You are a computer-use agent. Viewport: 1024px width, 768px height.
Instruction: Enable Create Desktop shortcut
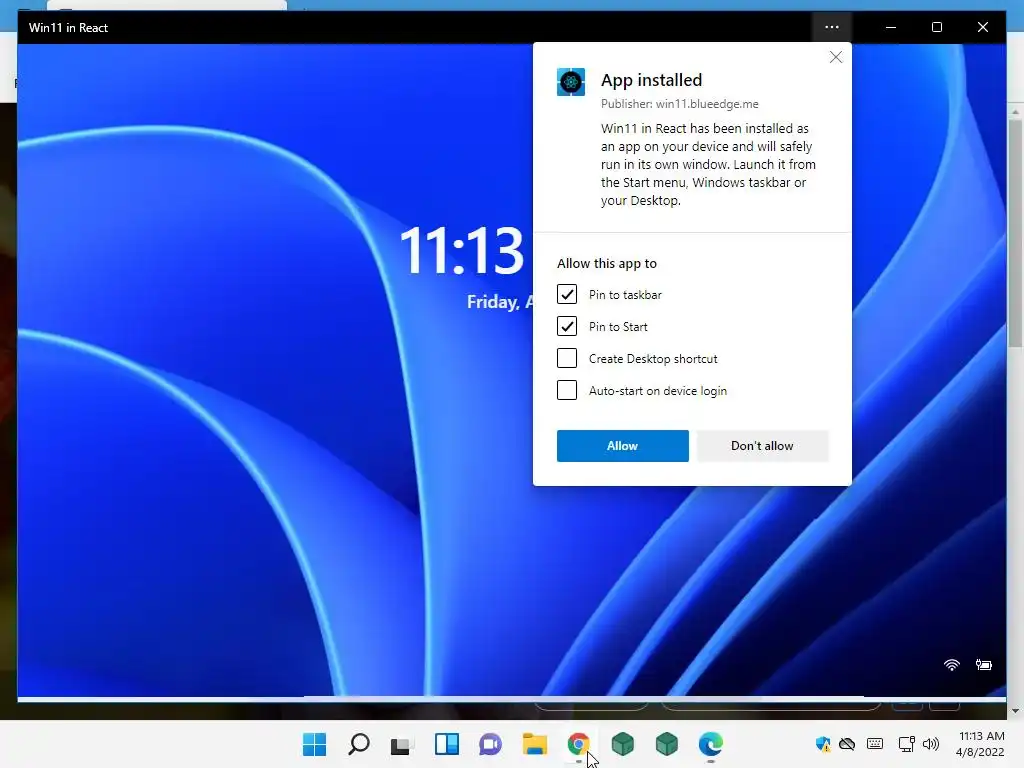coord(567,358)
